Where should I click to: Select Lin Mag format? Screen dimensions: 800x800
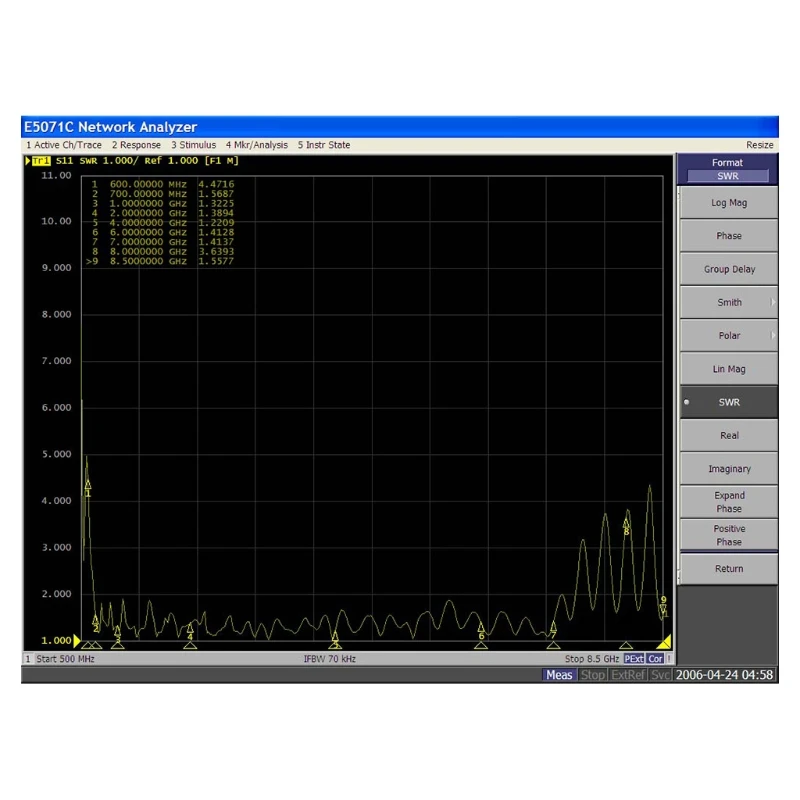[x=729, y=368]
